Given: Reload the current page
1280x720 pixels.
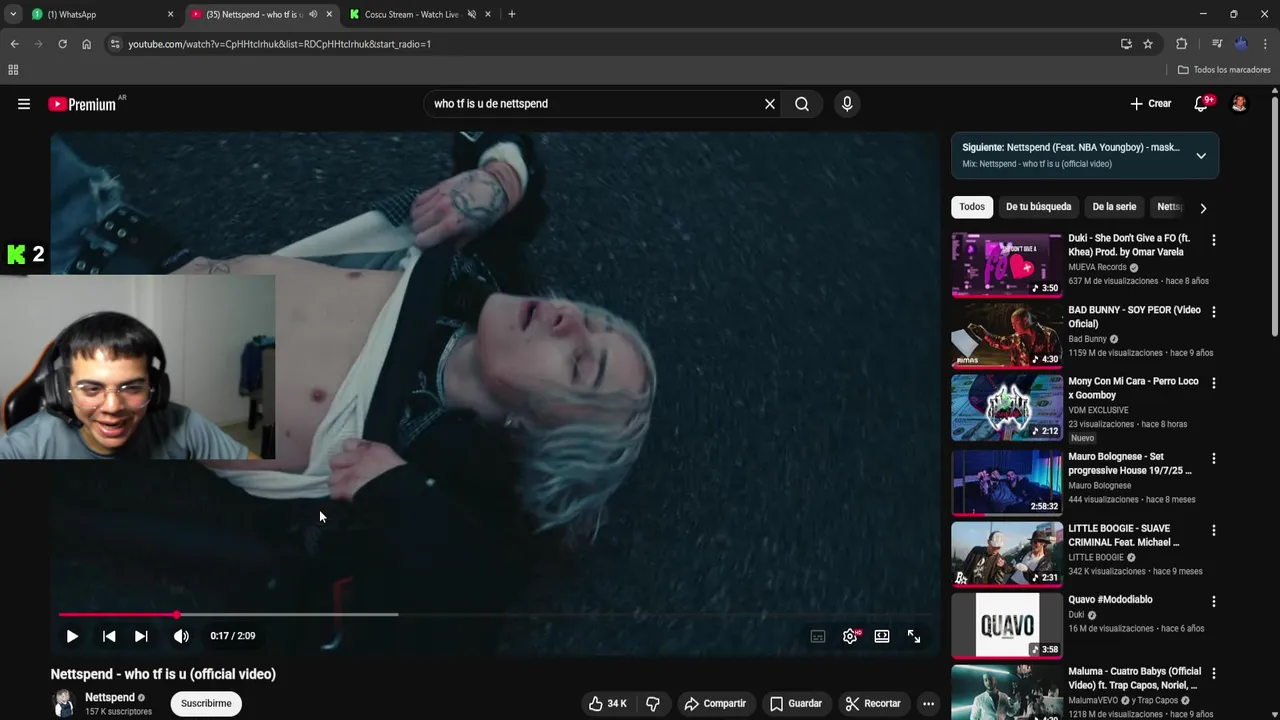Looking at the screenshot, I should coord(62,44).
